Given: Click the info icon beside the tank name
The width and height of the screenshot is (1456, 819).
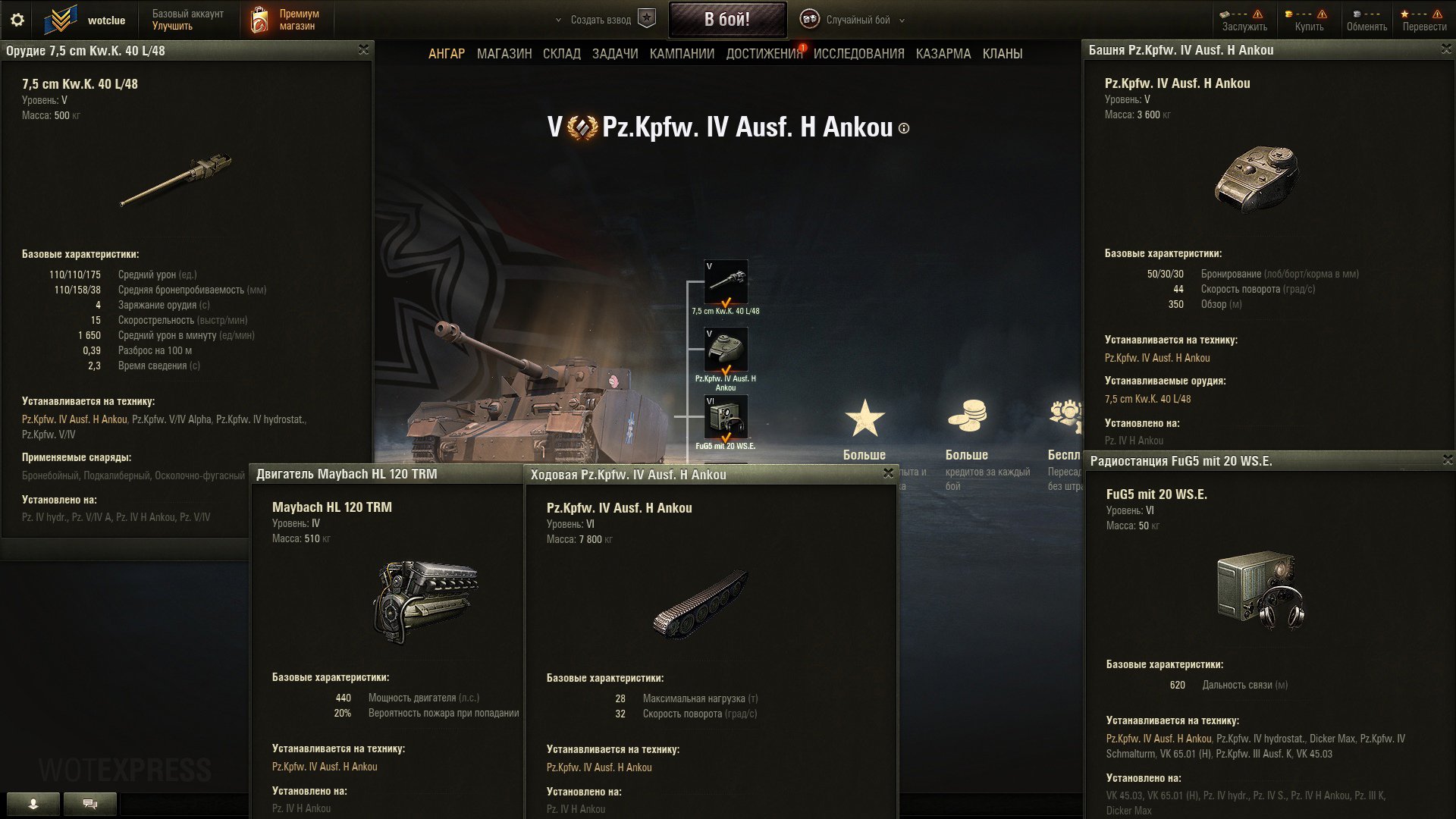Looking at the screenshot, I should click(x=904, y=128).
